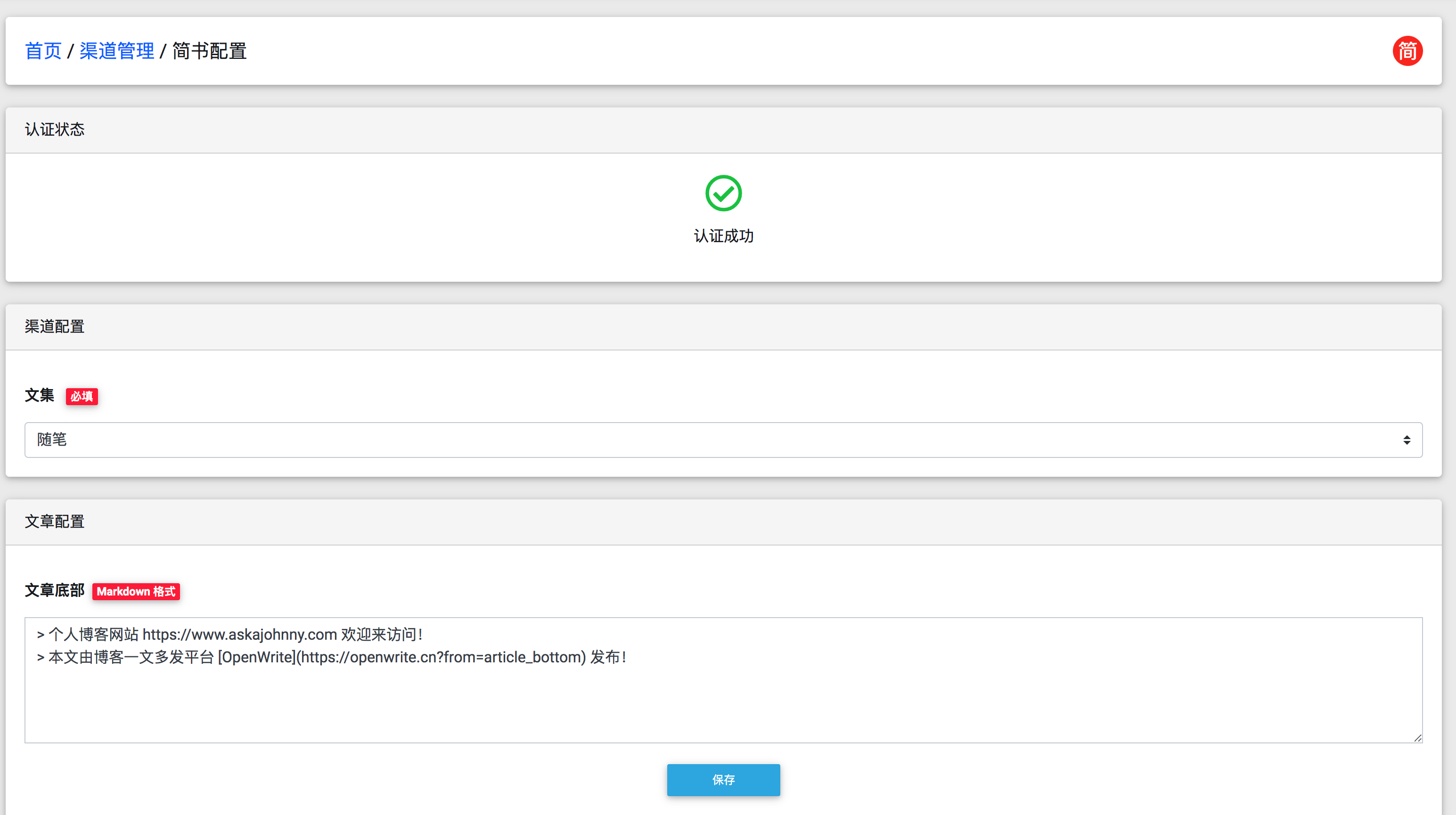Click the green 认证成功 checkmark icon
The height and width of the screenshot is (815, 1456).
[x=723, y=193]
